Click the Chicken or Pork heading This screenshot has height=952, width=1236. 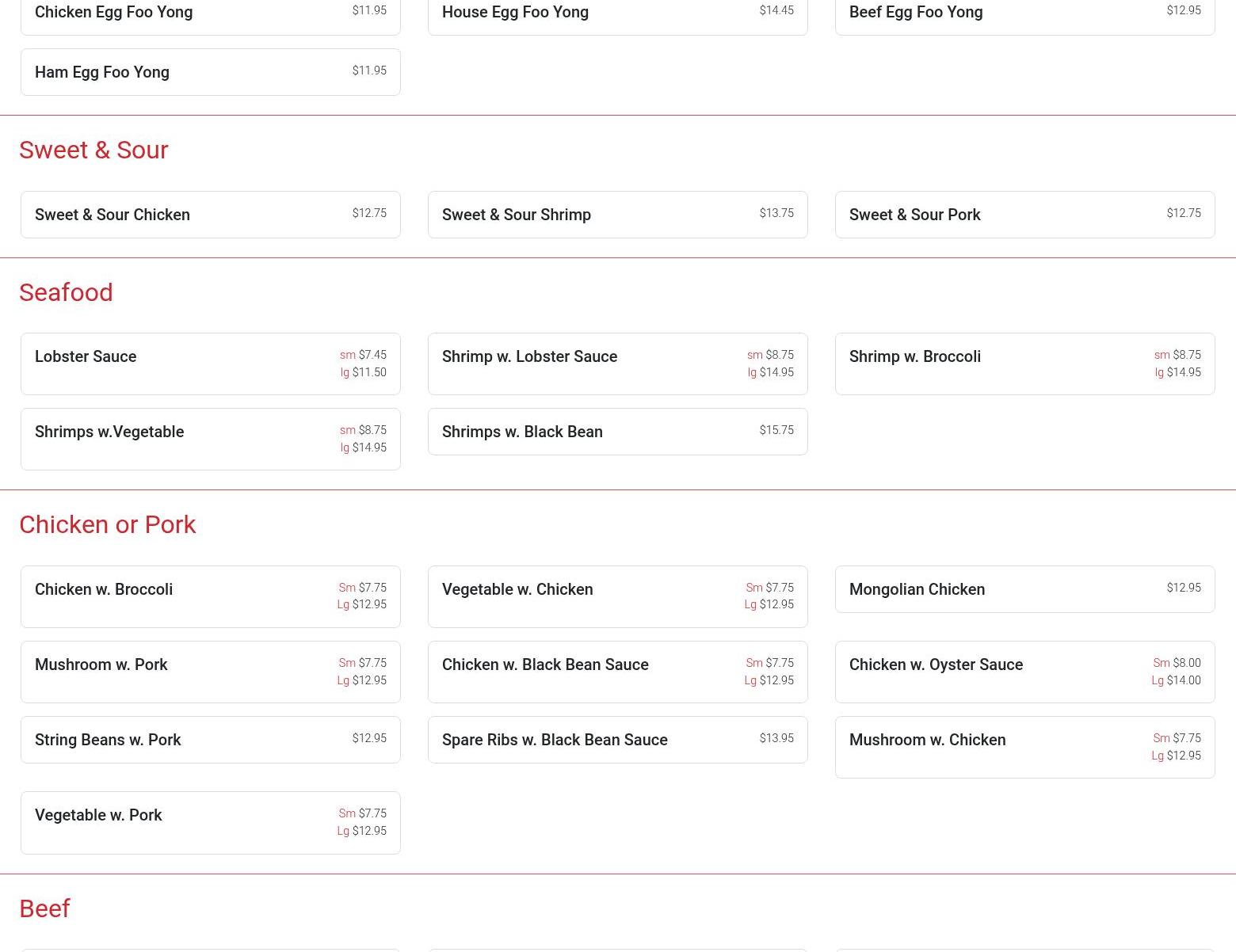[x=107, y=524]
